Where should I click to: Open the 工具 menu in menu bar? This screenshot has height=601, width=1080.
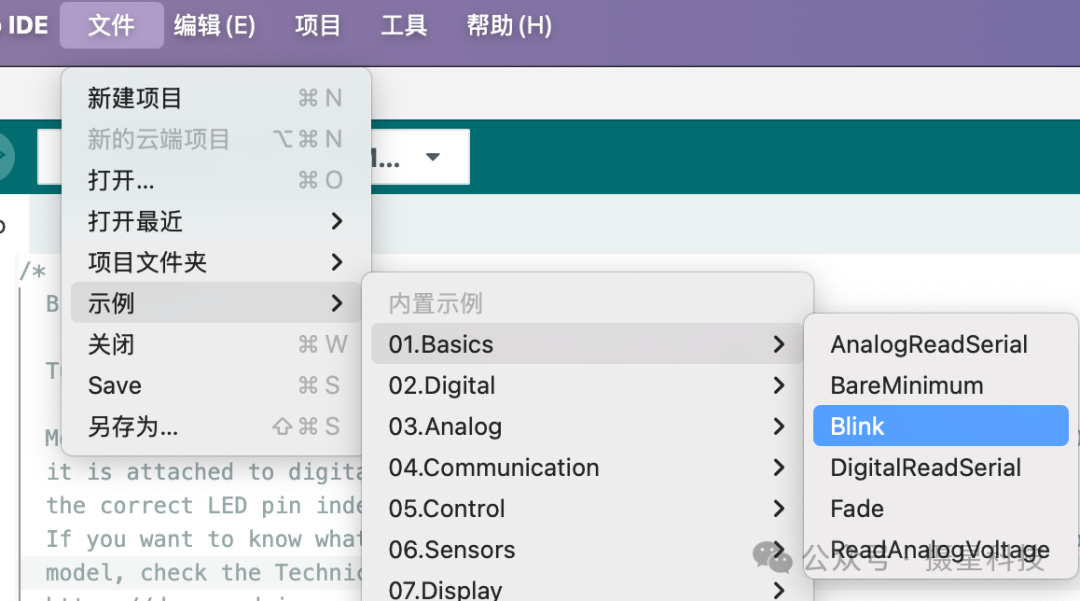(x=404, y=25)
